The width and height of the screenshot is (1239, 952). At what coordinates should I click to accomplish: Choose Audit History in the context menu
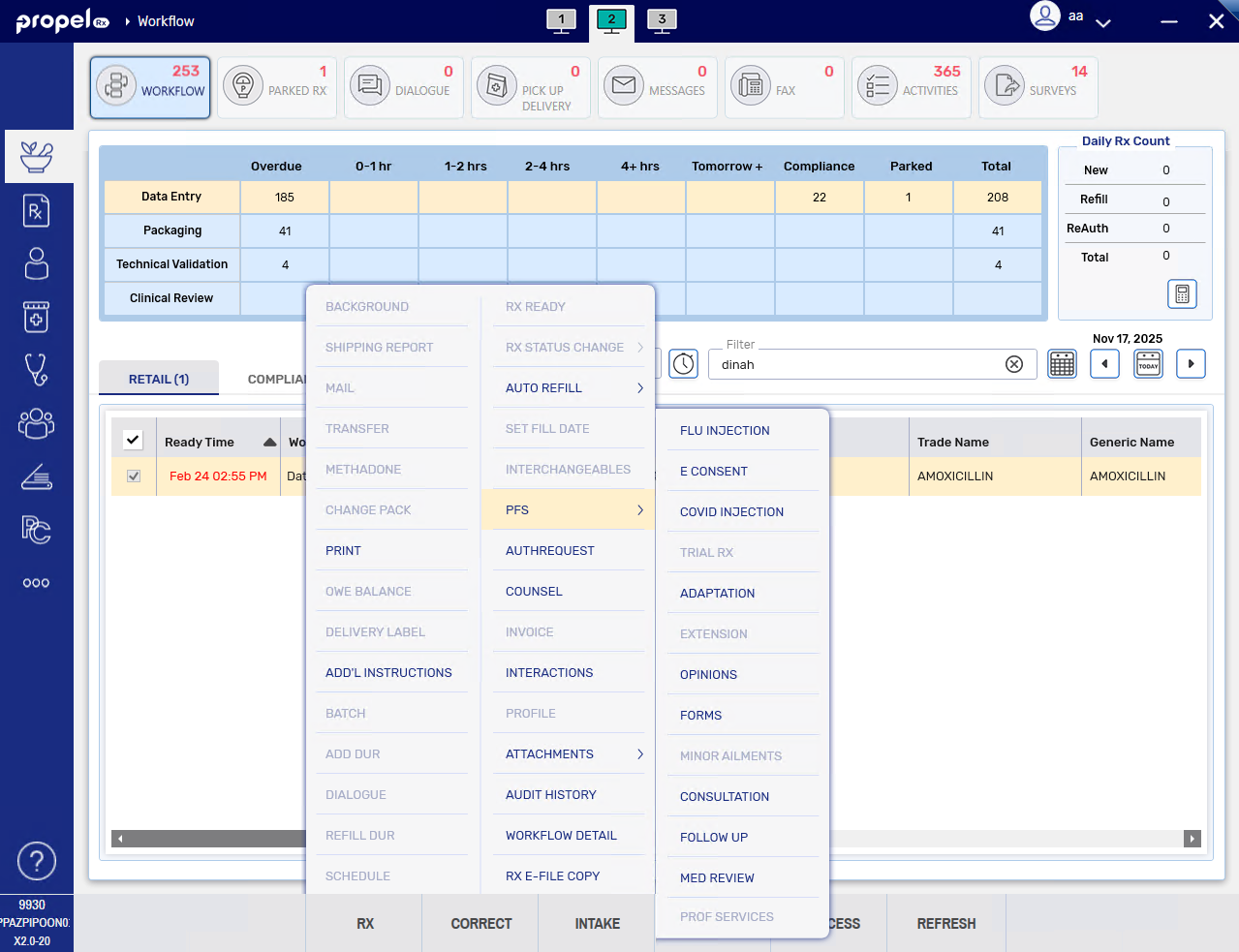coord(551,795)
